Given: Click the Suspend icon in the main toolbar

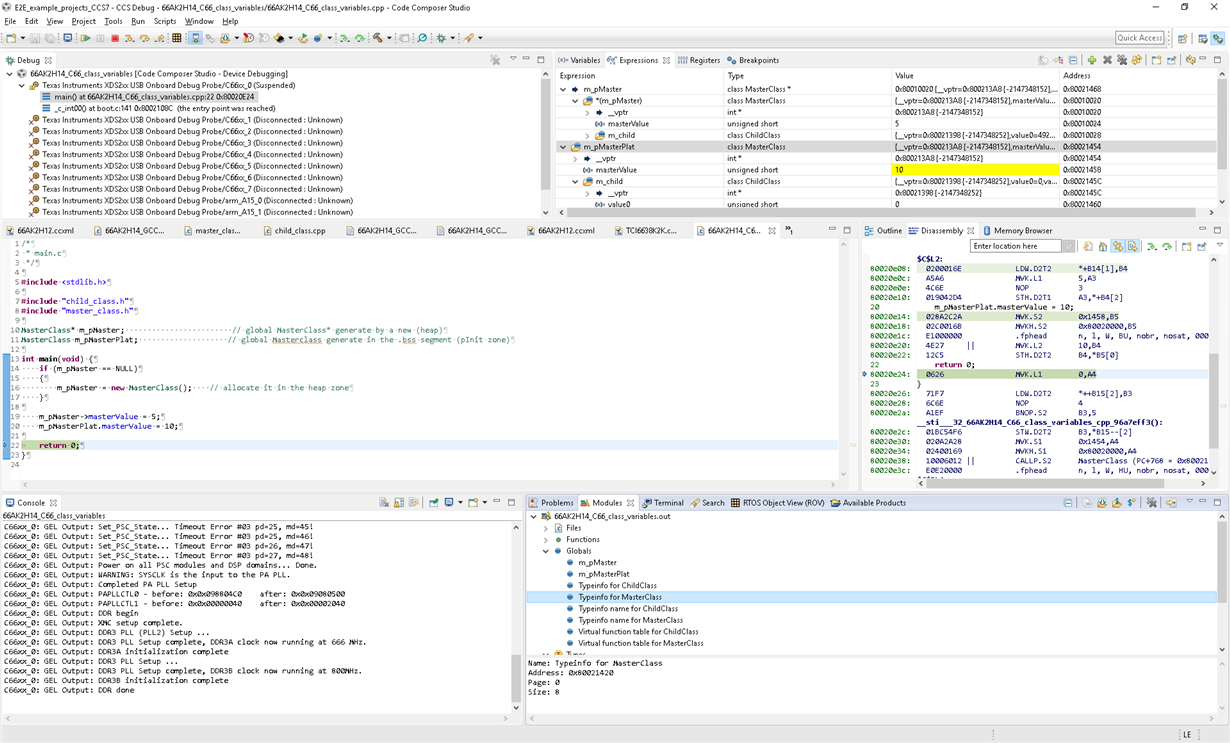Looking at the screenshot, I should coord(100,38).
